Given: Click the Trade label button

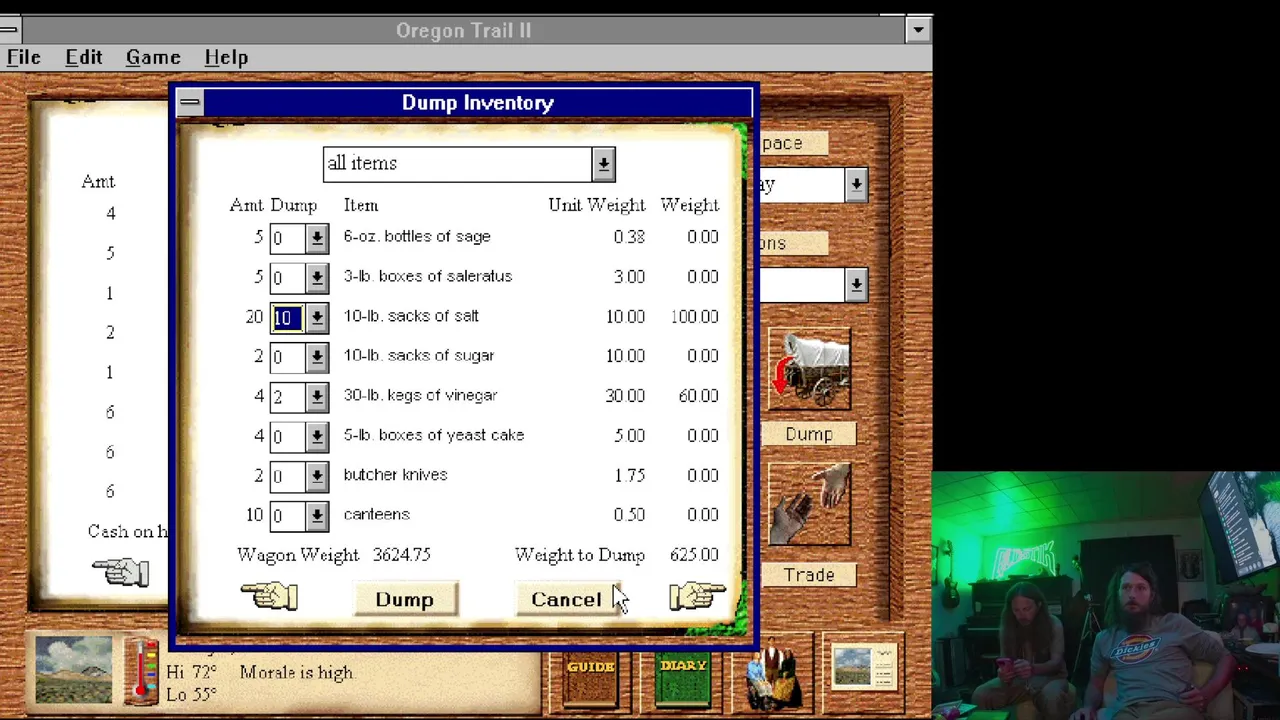Looking at the screenshot, I should pyautogui.click(x=808, y=575).
